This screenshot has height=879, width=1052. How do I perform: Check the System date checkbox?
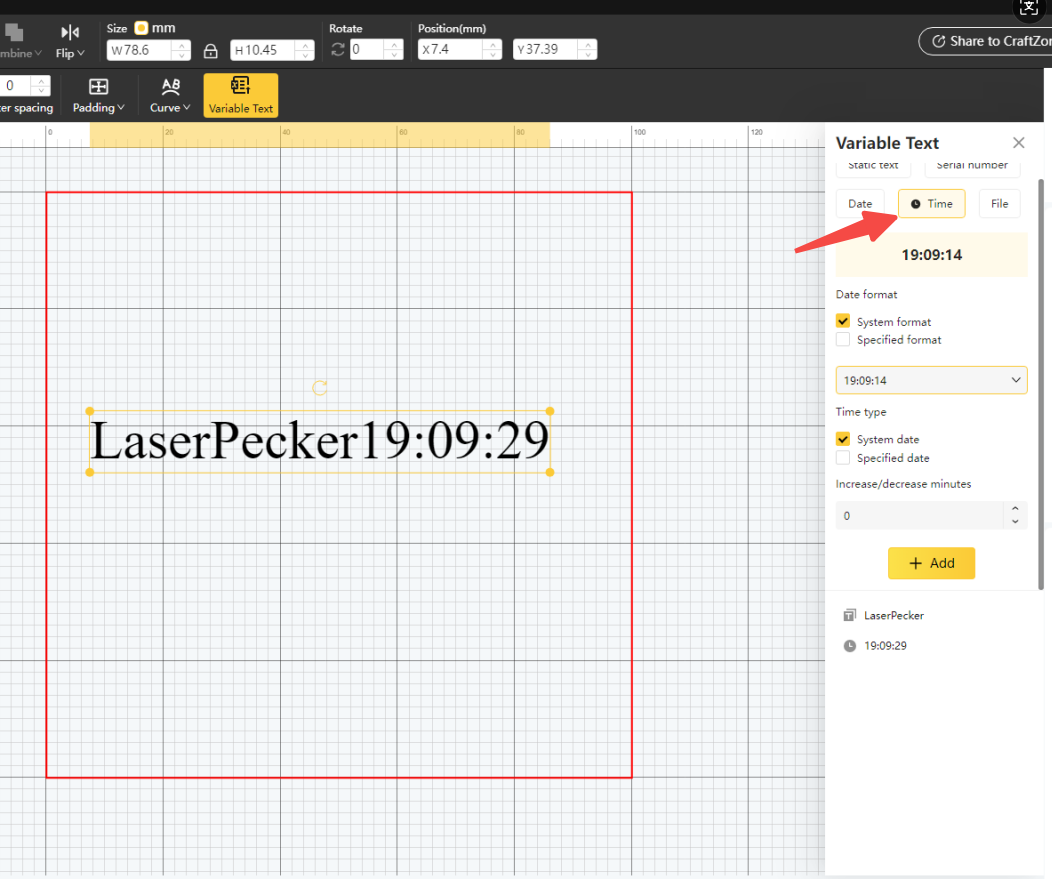[x=843, y=440]
